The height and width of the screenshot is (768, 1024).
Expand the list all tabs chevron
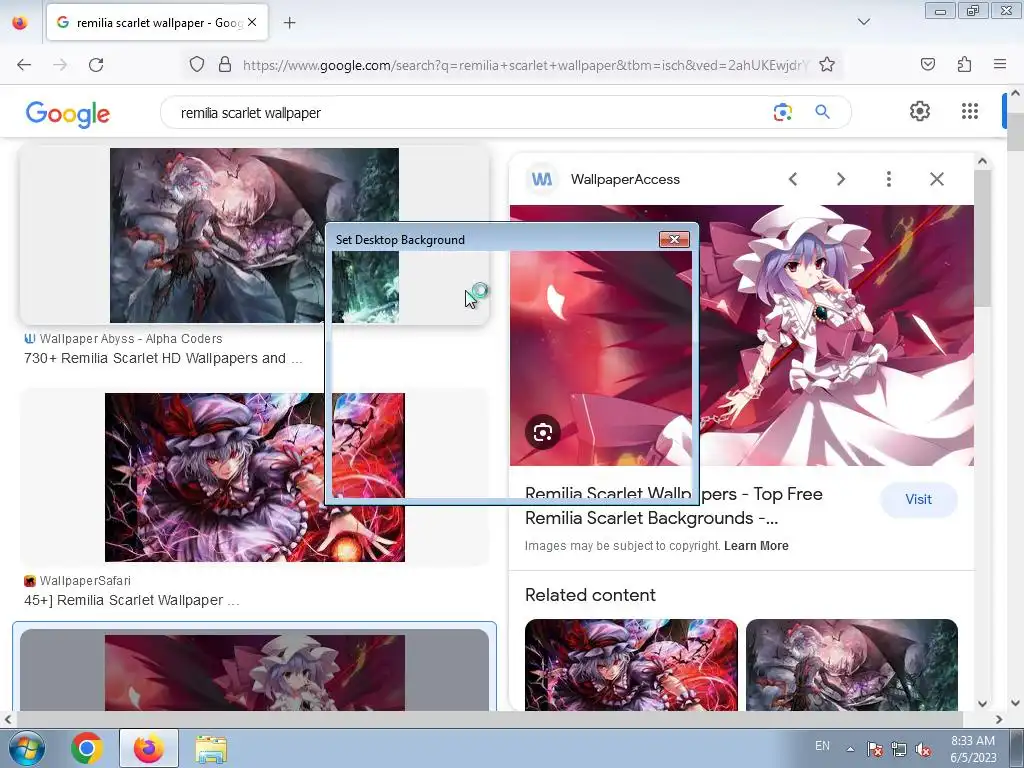pos(863,22)
